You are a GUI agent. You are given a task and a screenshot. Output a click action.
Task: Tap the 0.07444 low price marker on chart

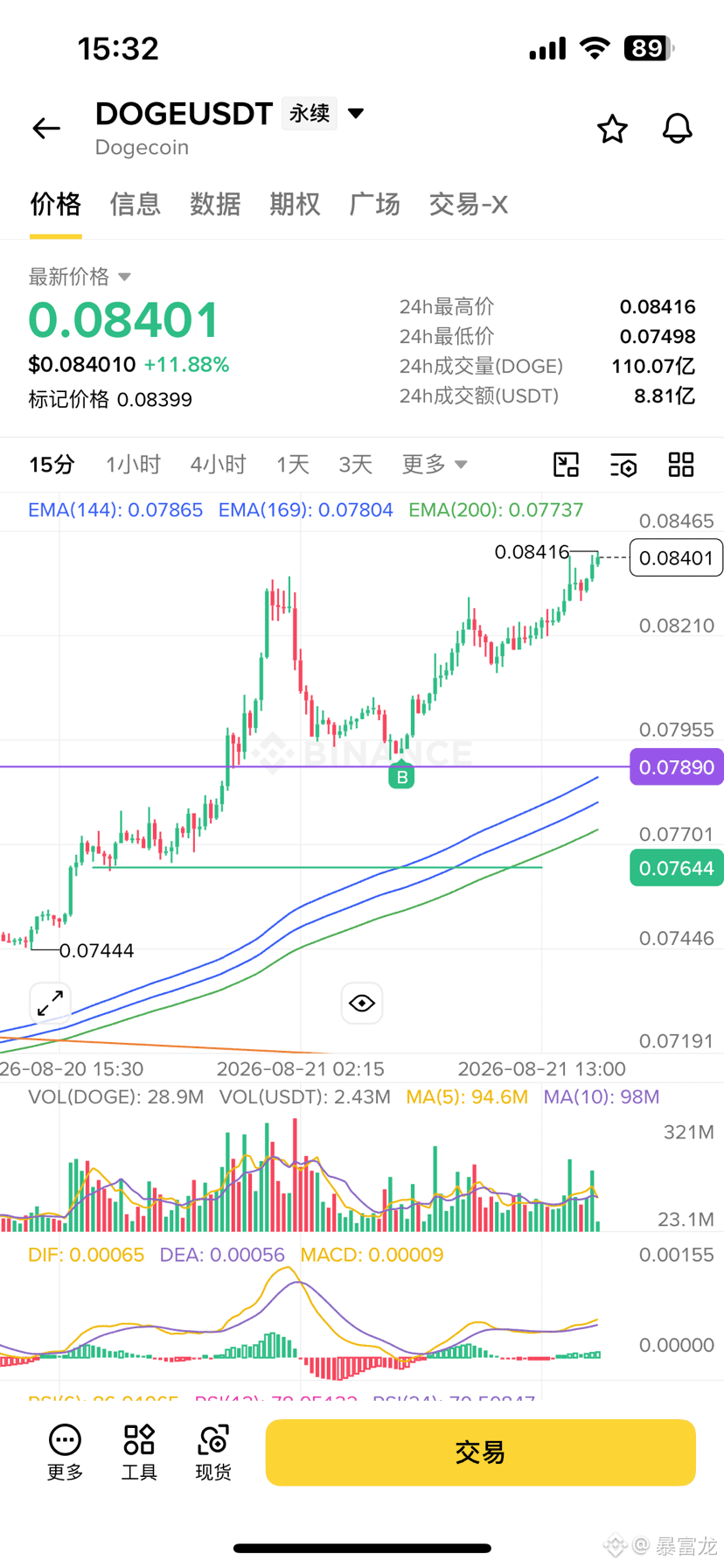click(96, 950)
